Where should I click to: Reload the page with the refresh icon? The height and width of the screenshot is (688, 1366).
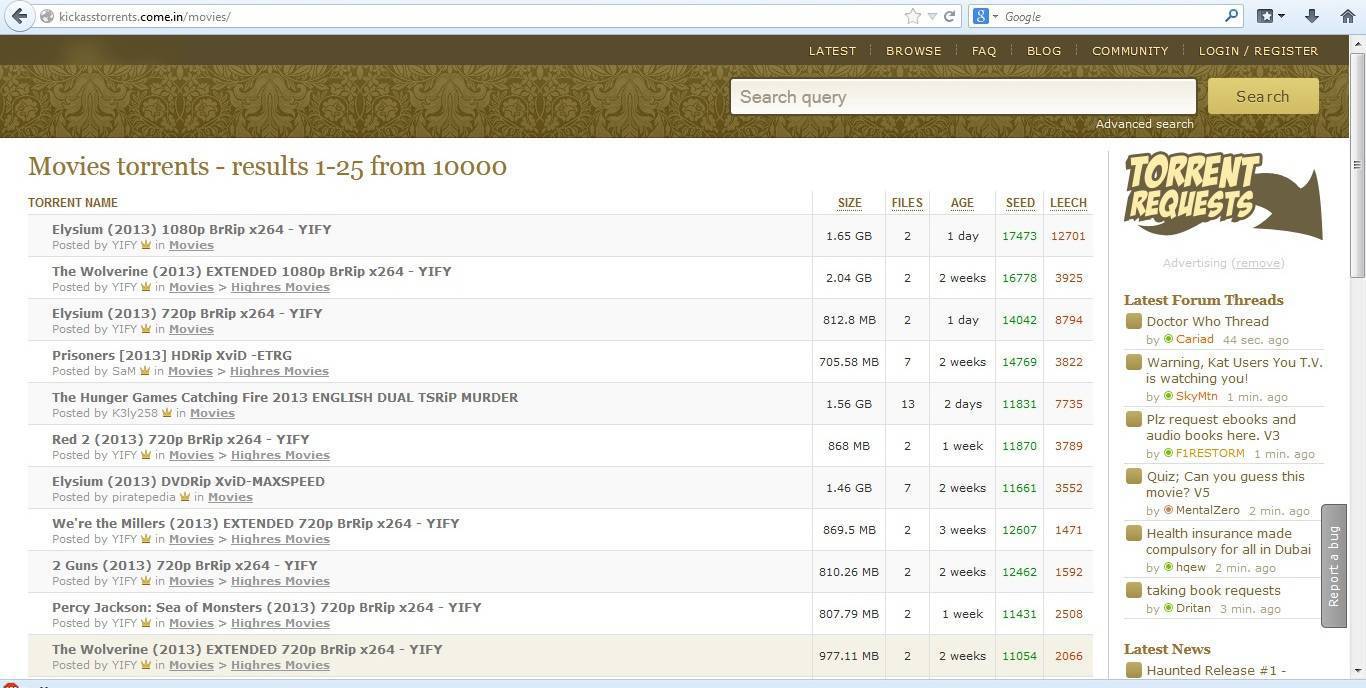coord(950,16)
